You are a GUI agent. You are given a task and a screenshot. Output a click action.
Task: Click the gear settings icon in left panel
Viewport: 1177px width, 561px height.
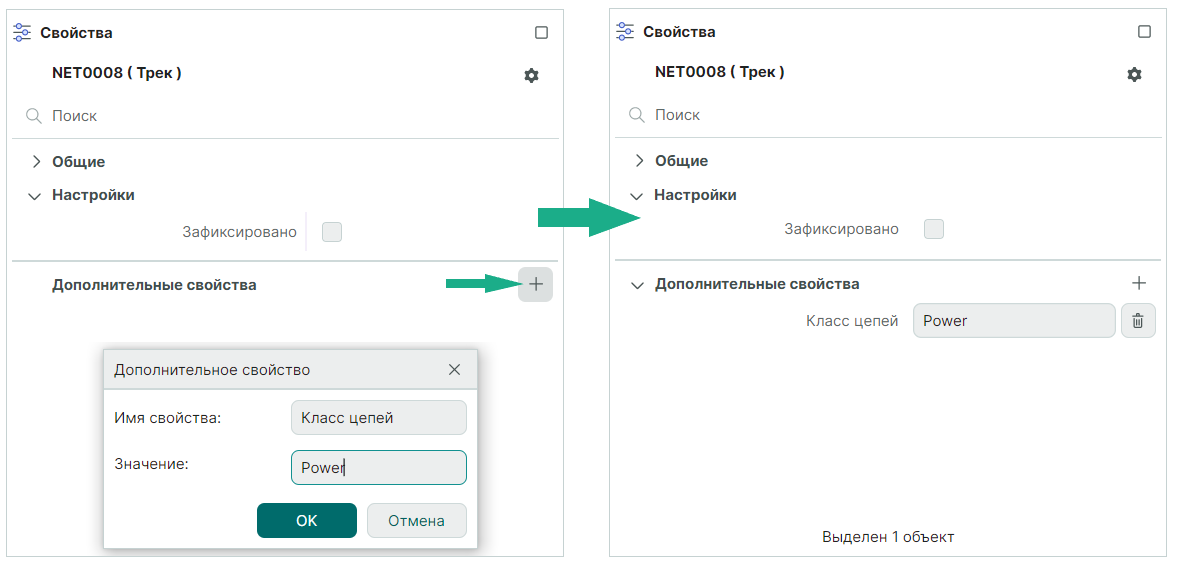coord(531,75)
